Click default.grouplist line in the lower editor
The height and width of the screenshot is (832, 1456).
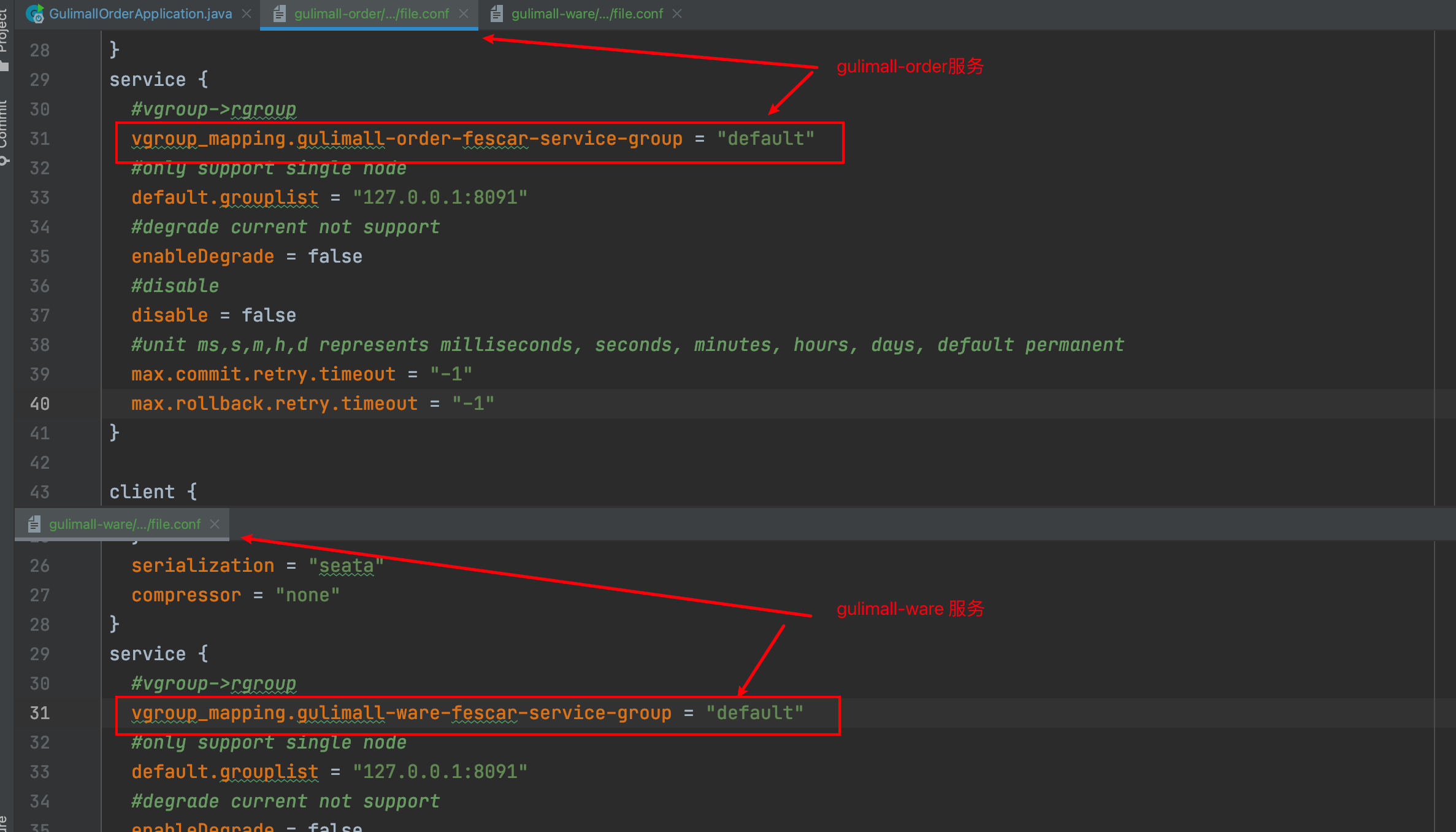click(329, 772)
